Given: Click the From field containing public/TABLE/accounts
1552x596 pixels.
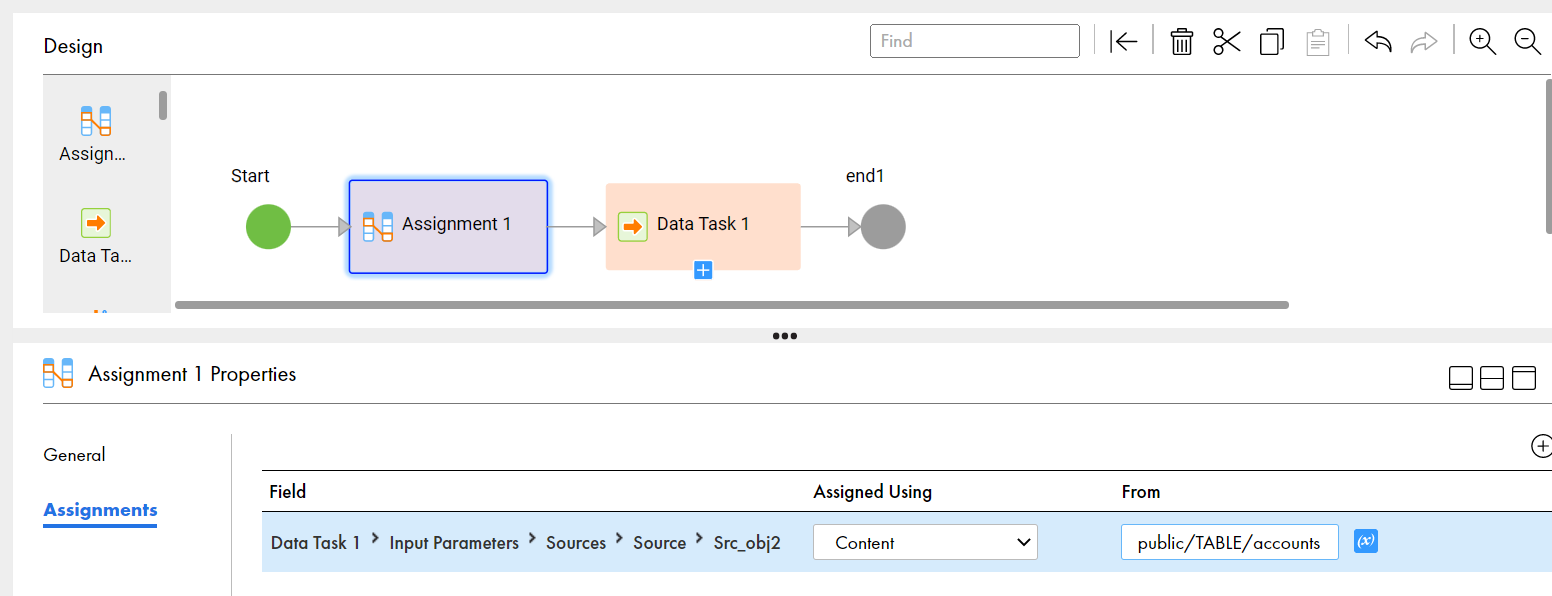Looking at the screenshot, I should (1229, 542).
